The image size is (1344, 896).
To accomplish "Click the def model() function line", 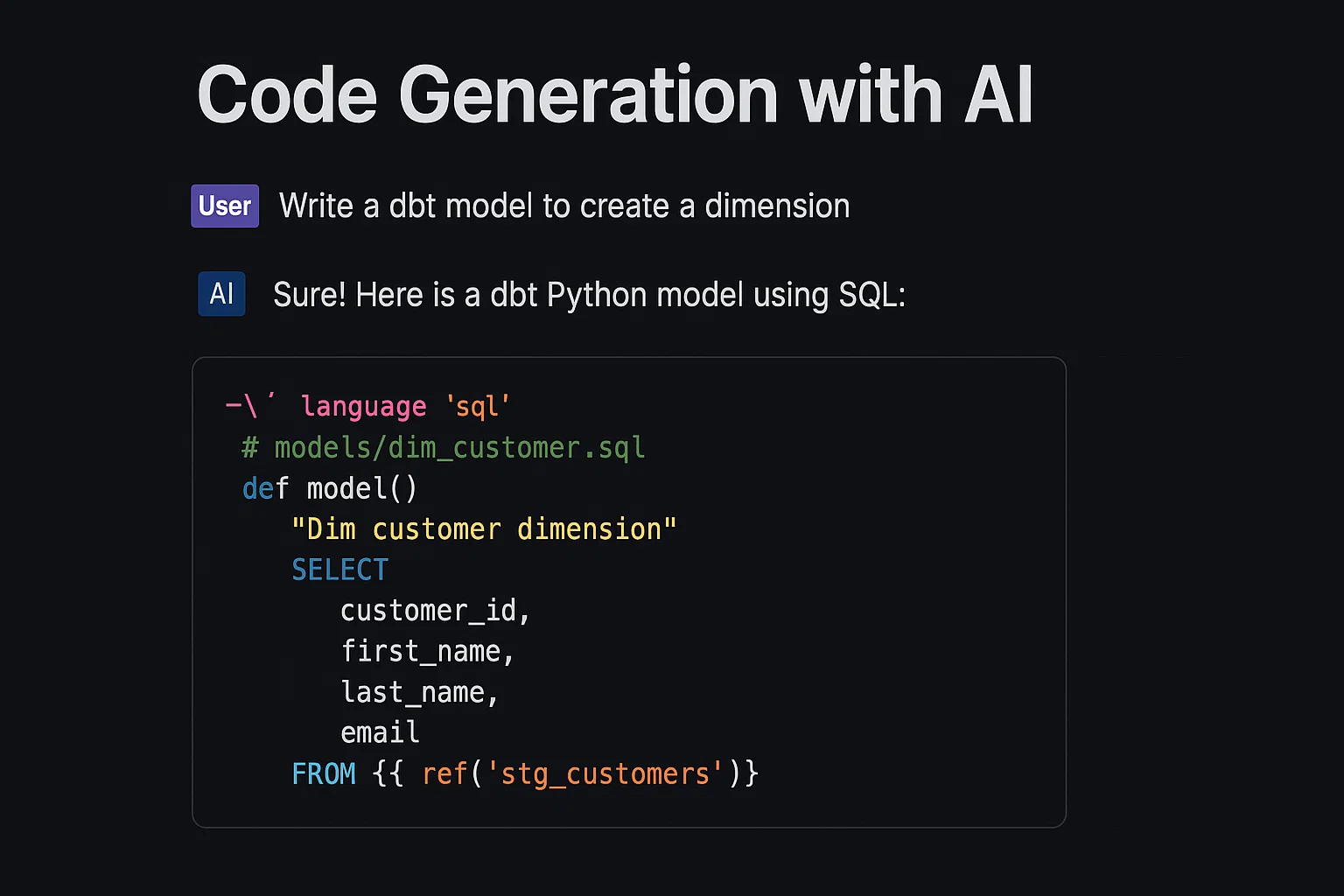I will tap(328, 488).
